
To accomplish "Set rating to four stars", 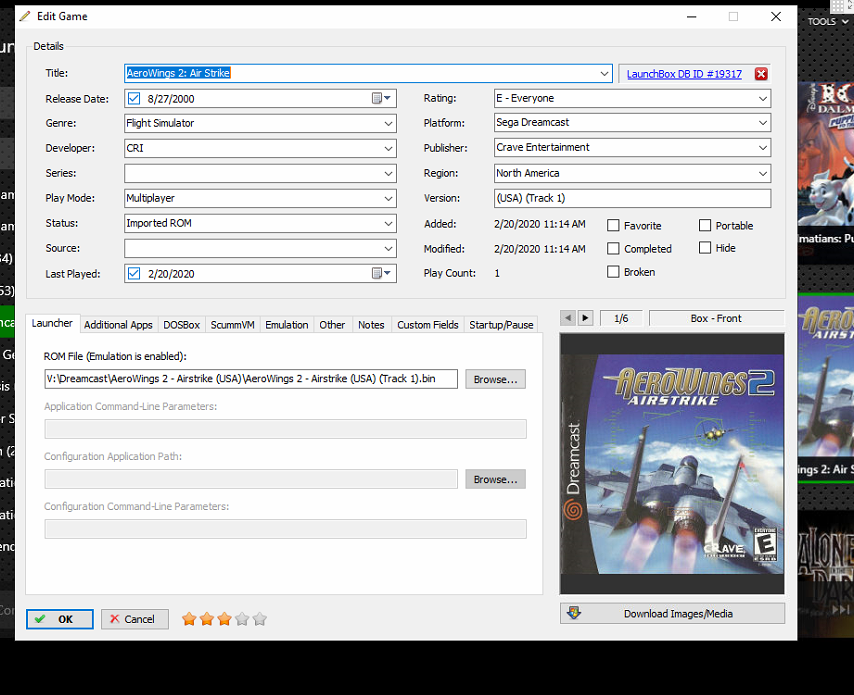I will point(242,619).
